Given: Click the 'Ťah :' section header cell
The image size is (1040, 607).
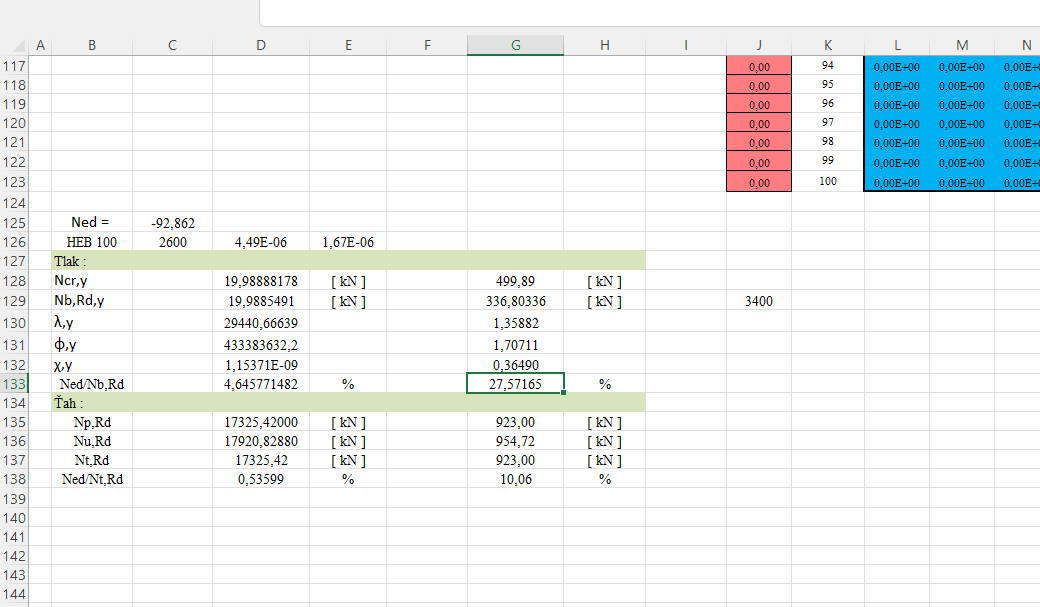Looking at the screenshot, I should (x=92, y=403).
